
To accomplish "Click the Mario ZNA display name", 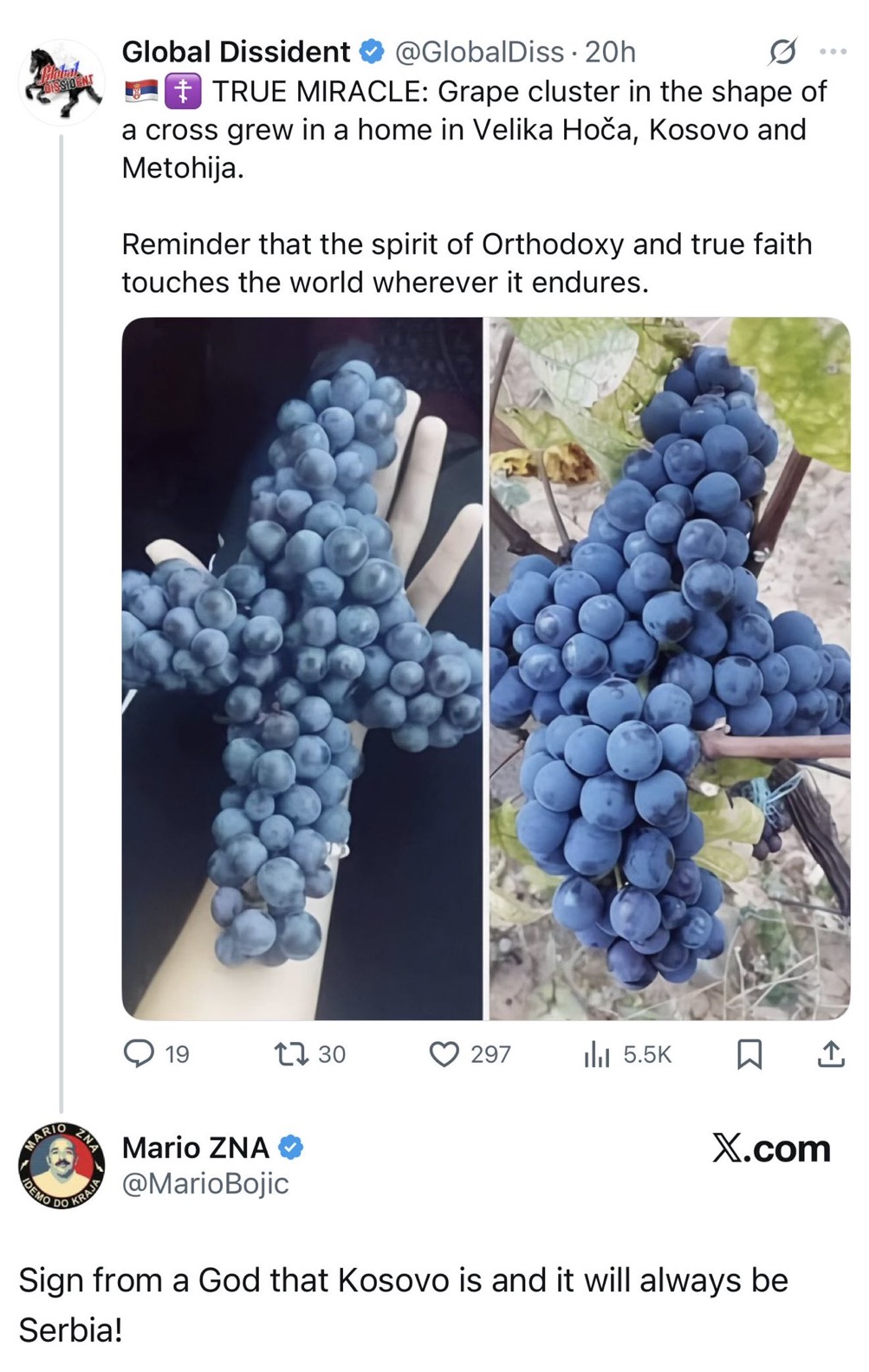I will [x=196, y=1148].
